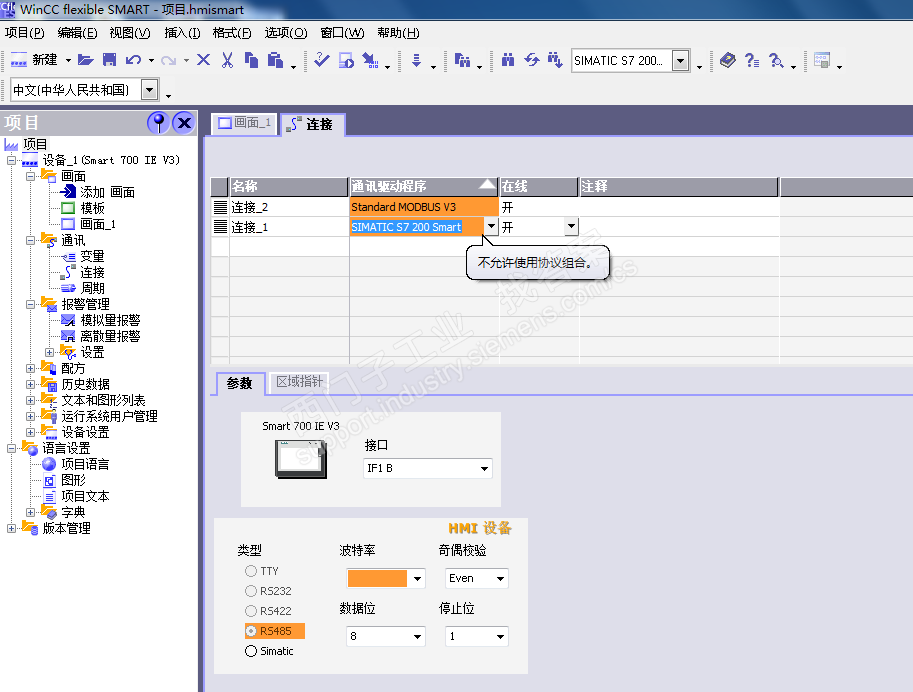Open the 帮助(H) menu
913x692 pixels.
(398, 33)
